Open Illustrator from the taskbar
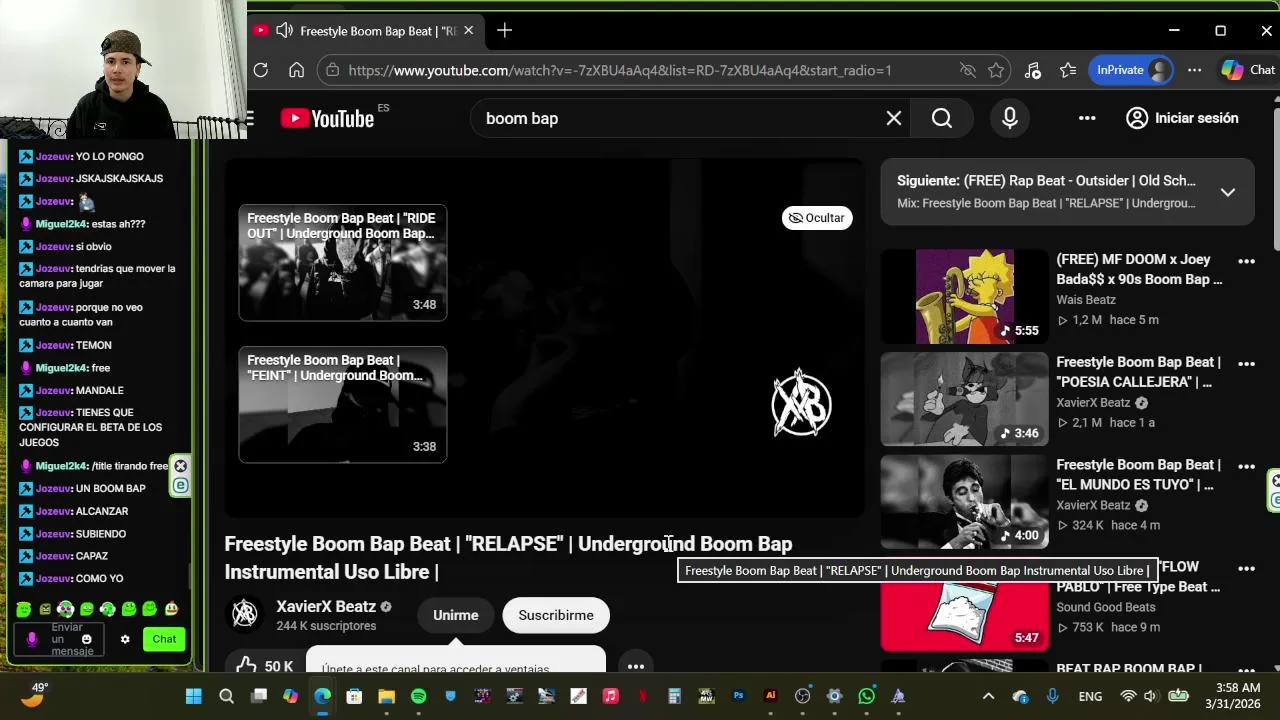This screenshot has height=720, width=1280. [770, 696]
